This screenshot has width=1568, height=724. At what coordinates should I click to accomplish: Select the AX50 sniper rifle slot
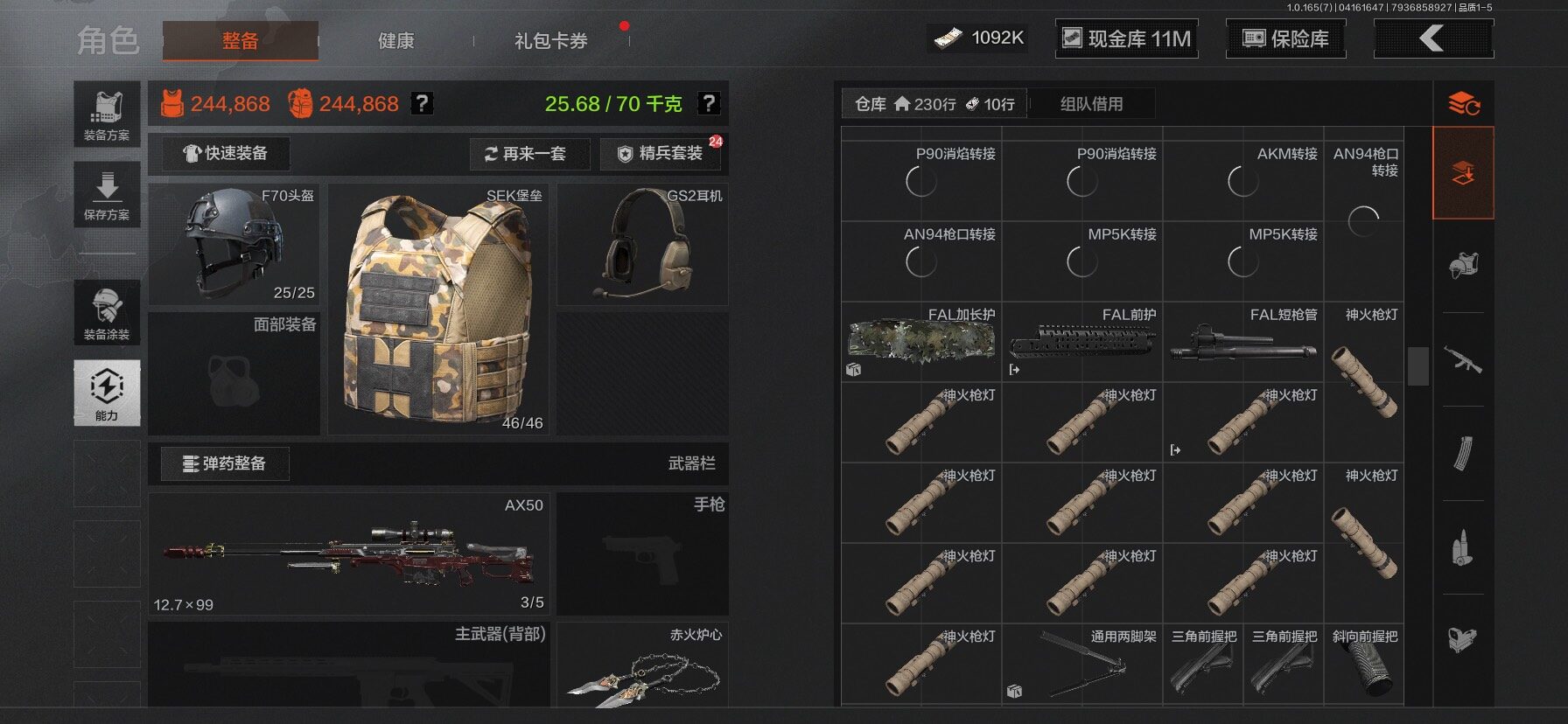tap(349, 553)
